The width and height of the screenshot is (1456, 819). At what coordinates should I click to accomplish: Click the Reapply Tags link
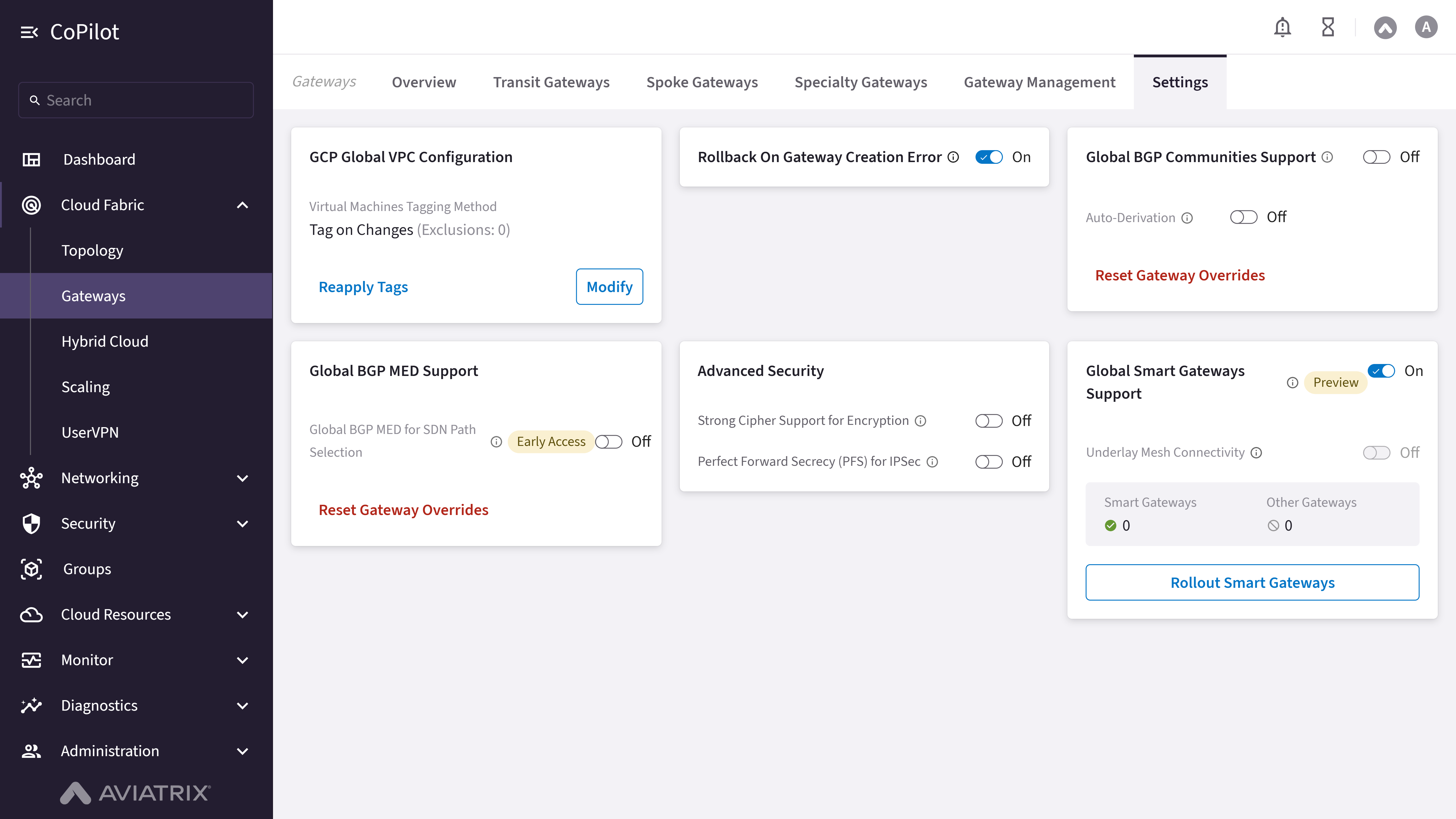[x=363, y=287]
